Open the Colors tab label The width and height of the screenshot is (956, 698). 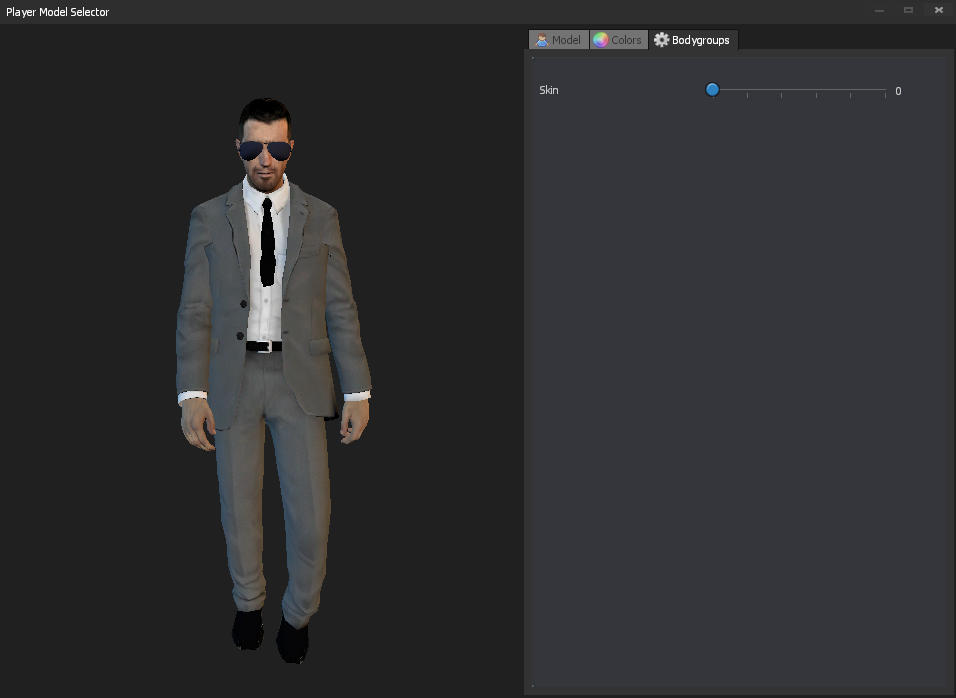coord(626,40)
